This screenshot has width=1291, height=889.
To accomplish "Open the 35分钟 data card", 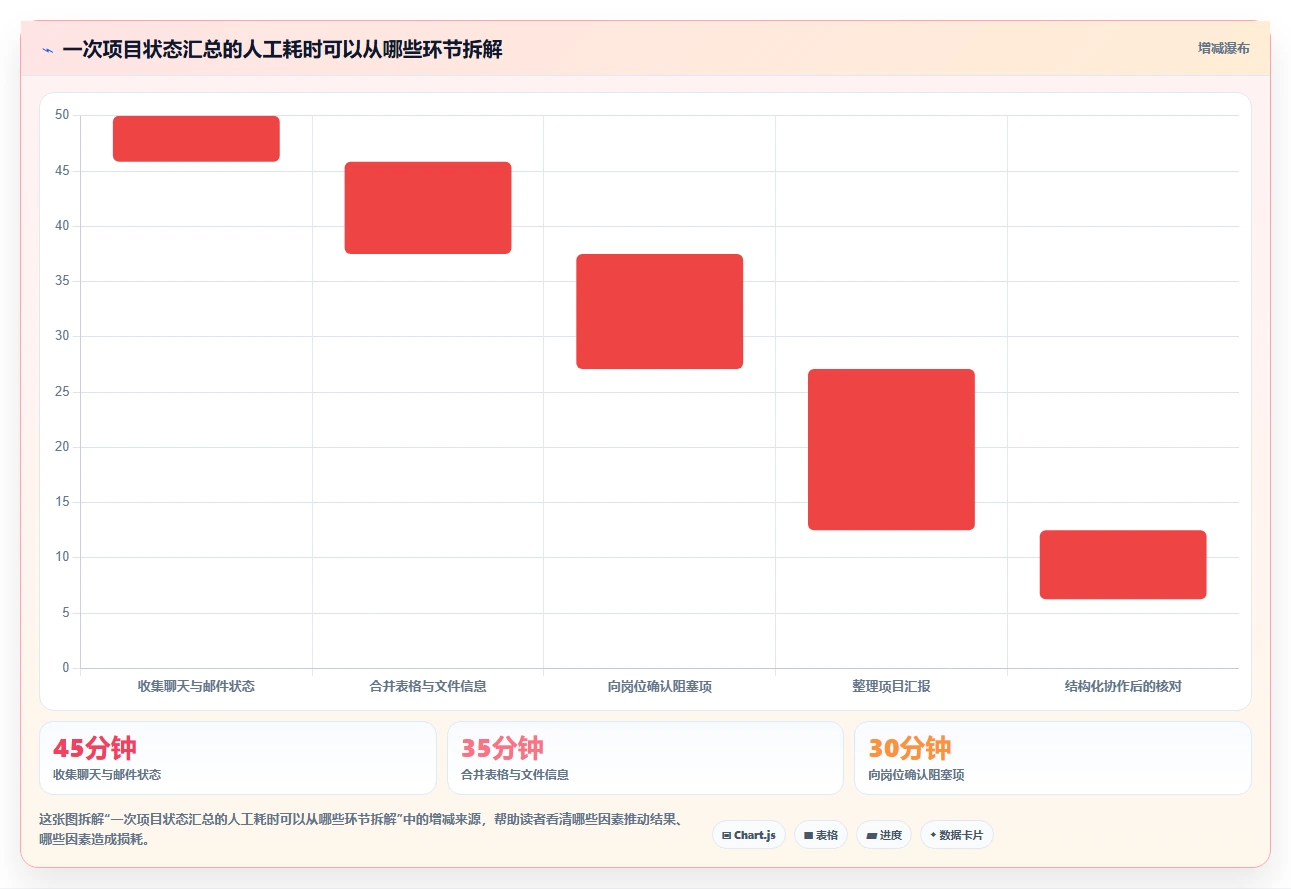I will pos(645,758).
